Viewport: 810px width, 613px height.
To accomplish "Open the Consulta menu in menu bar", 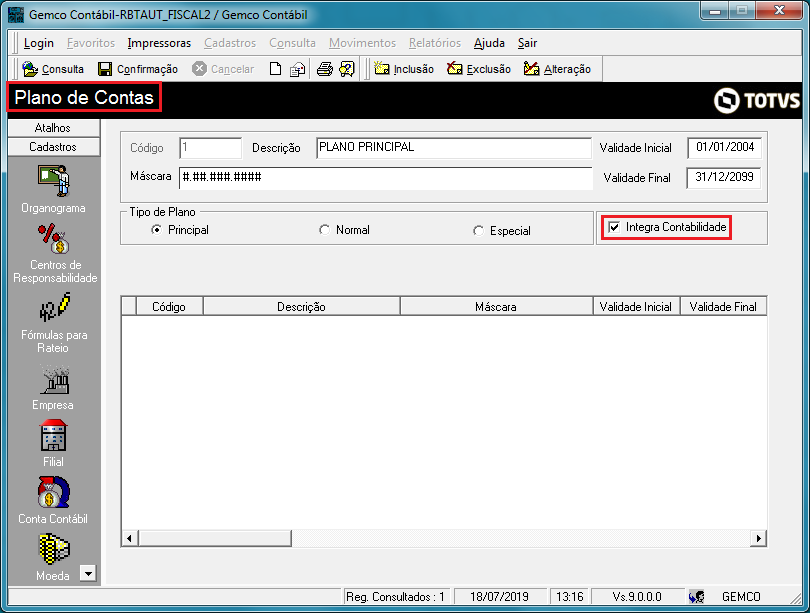I will point(292,43).
